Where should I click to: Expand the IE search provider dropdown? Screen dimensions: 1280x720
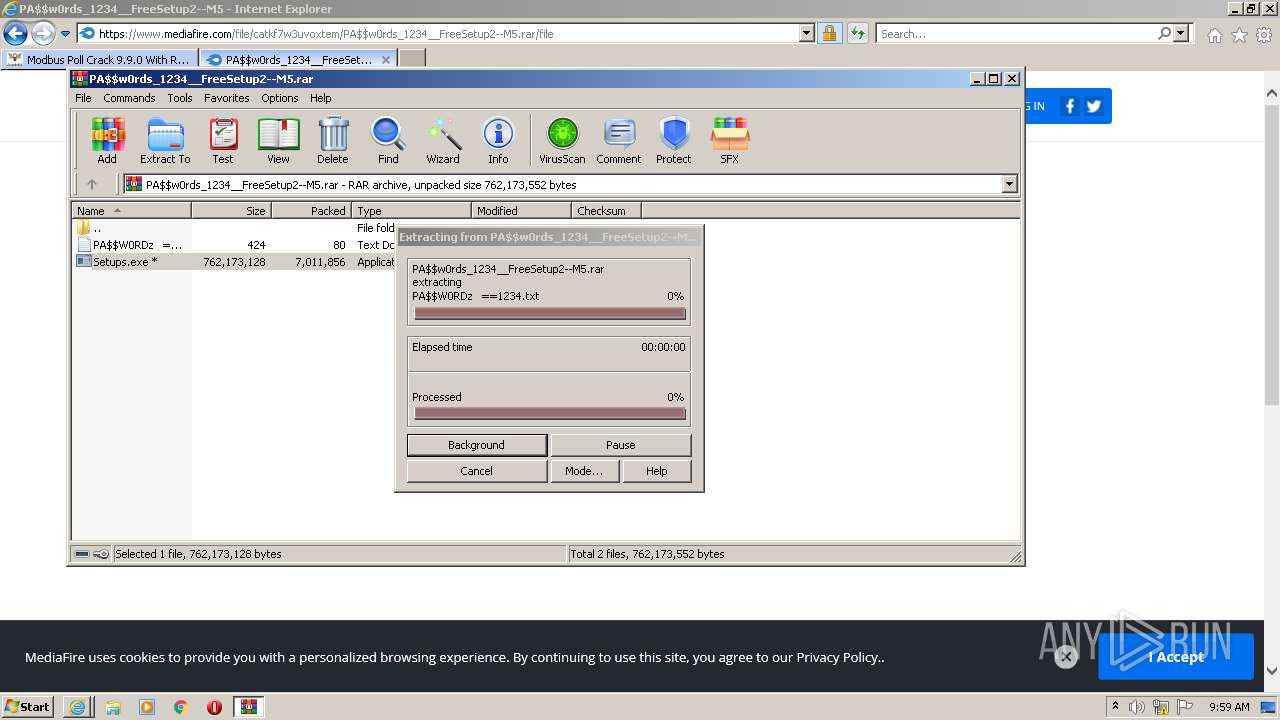[1181, 33]
